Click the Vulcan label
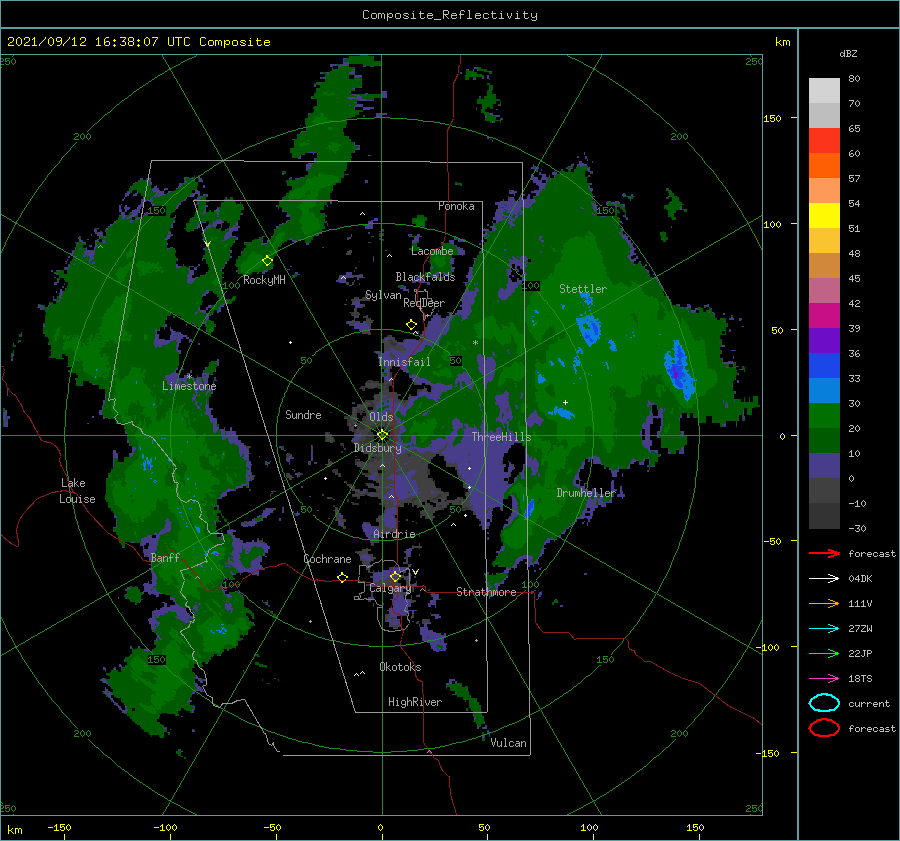900x841 pixels. click(508, 743)
